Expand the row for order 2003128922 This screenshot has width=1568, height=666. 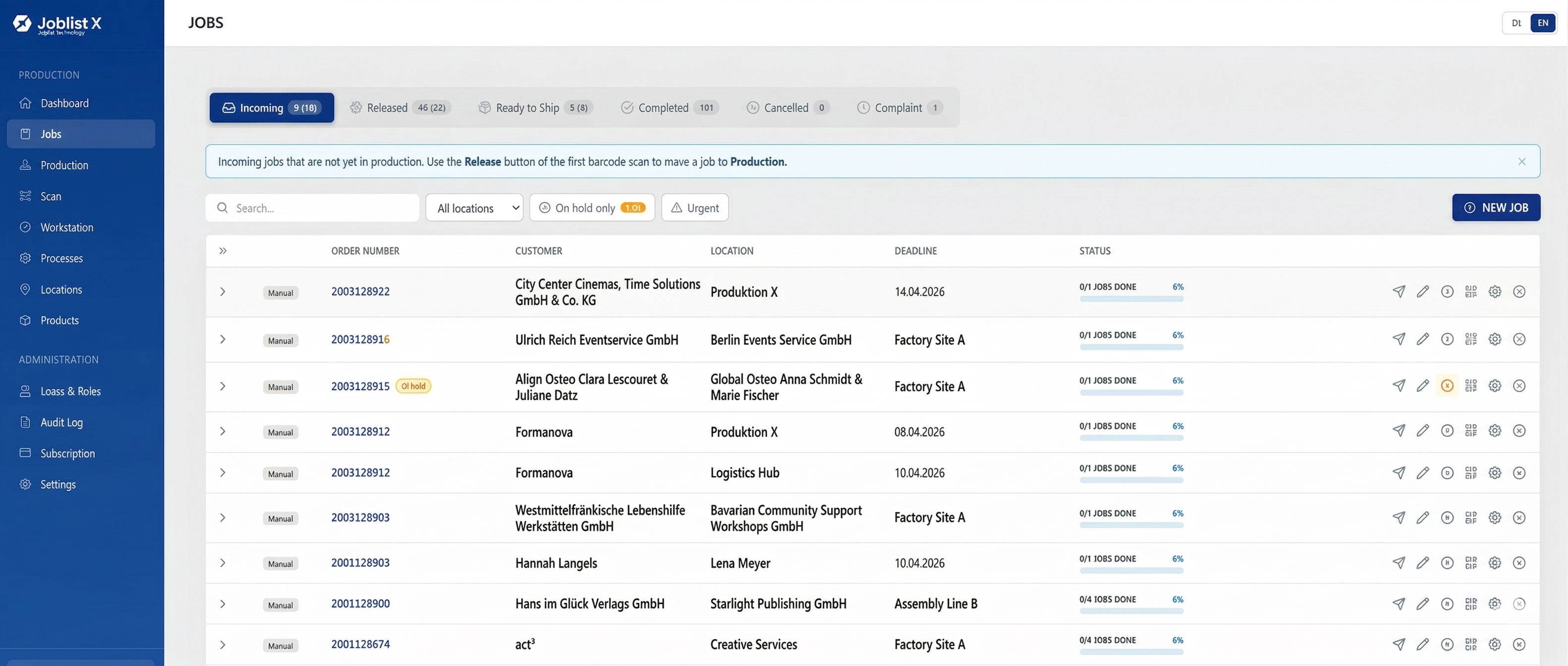[x=223, y=291]
